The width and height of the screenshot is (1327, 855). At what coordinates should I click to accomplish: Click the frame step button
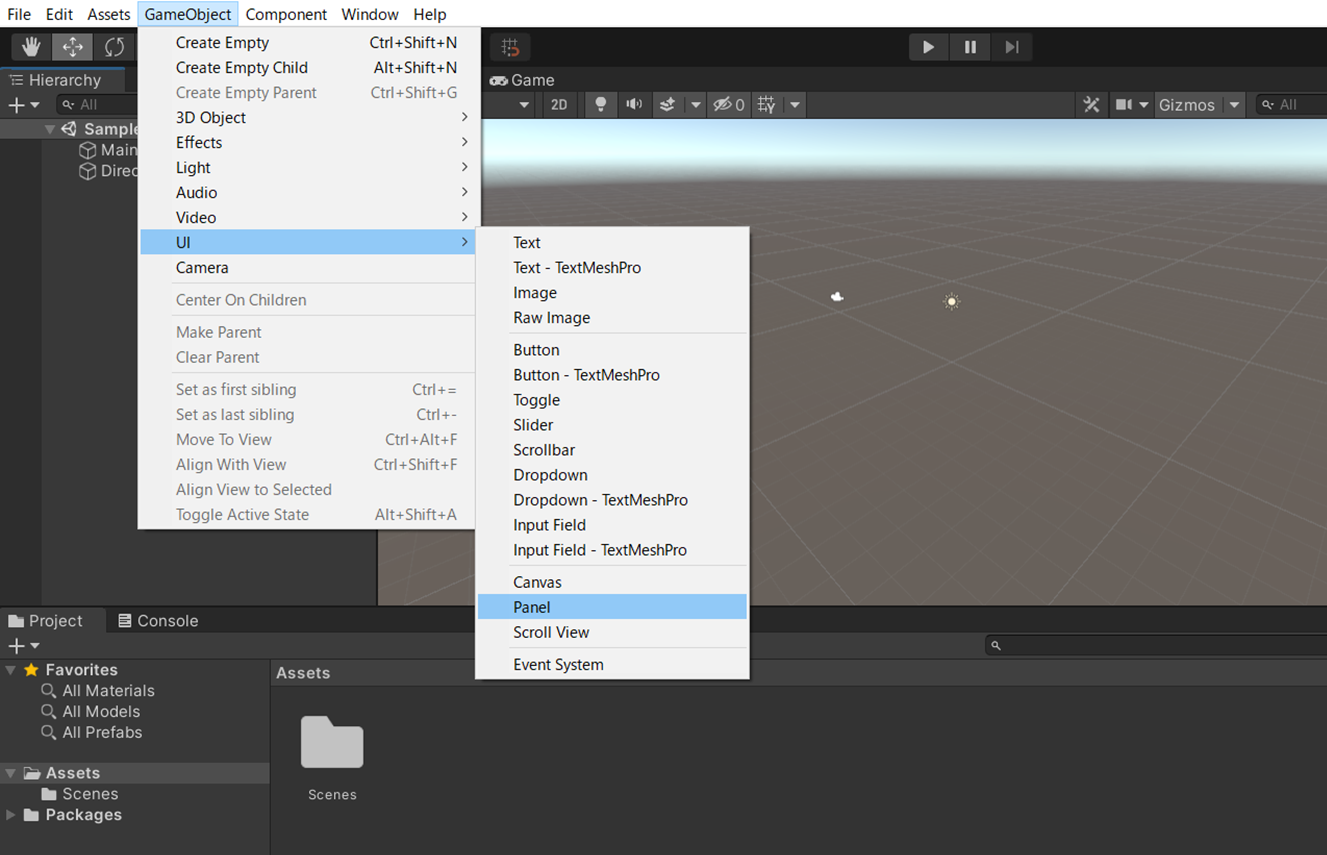coord(1011,46)
